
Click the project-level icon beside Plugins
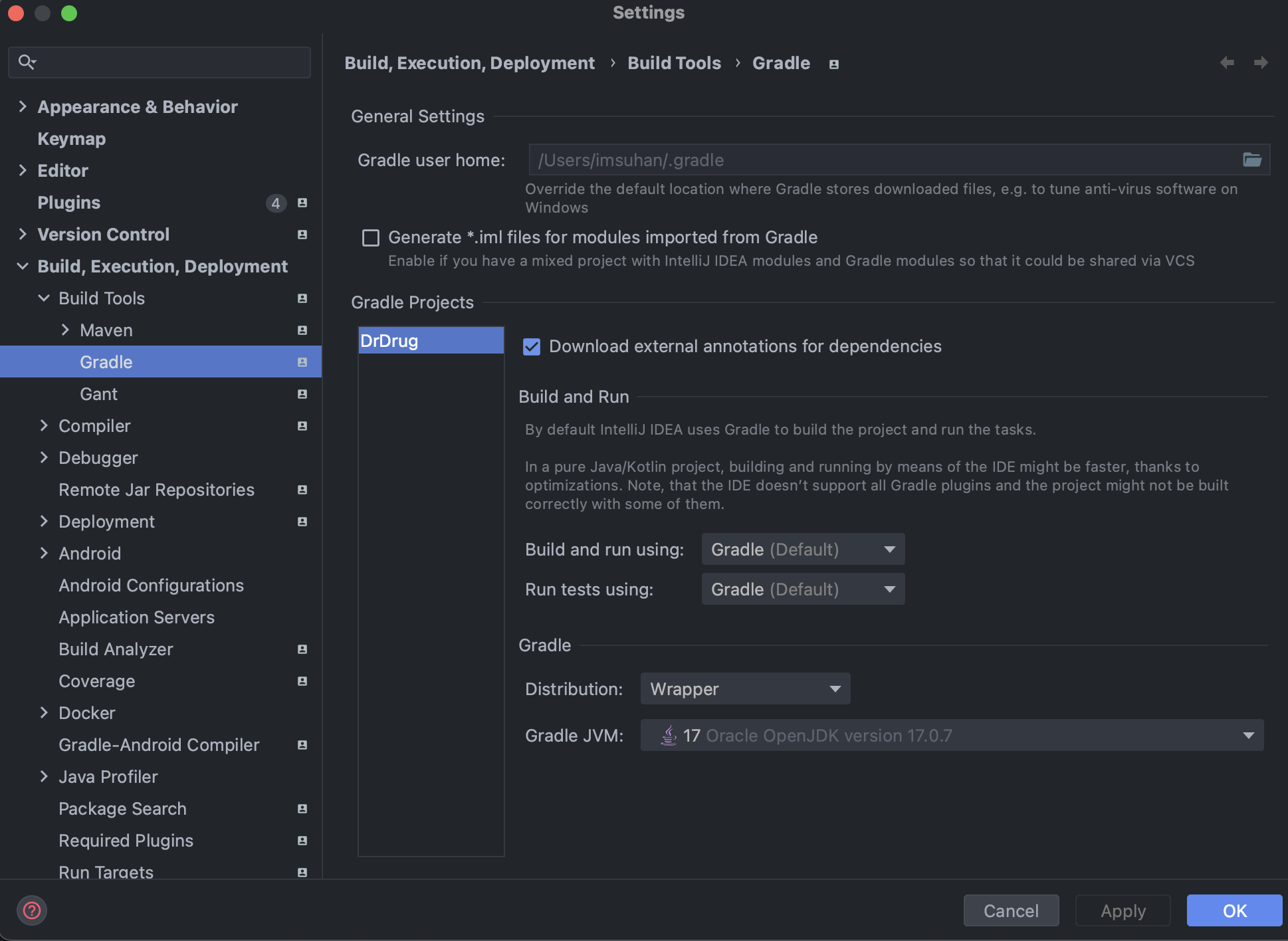point(302,203)
